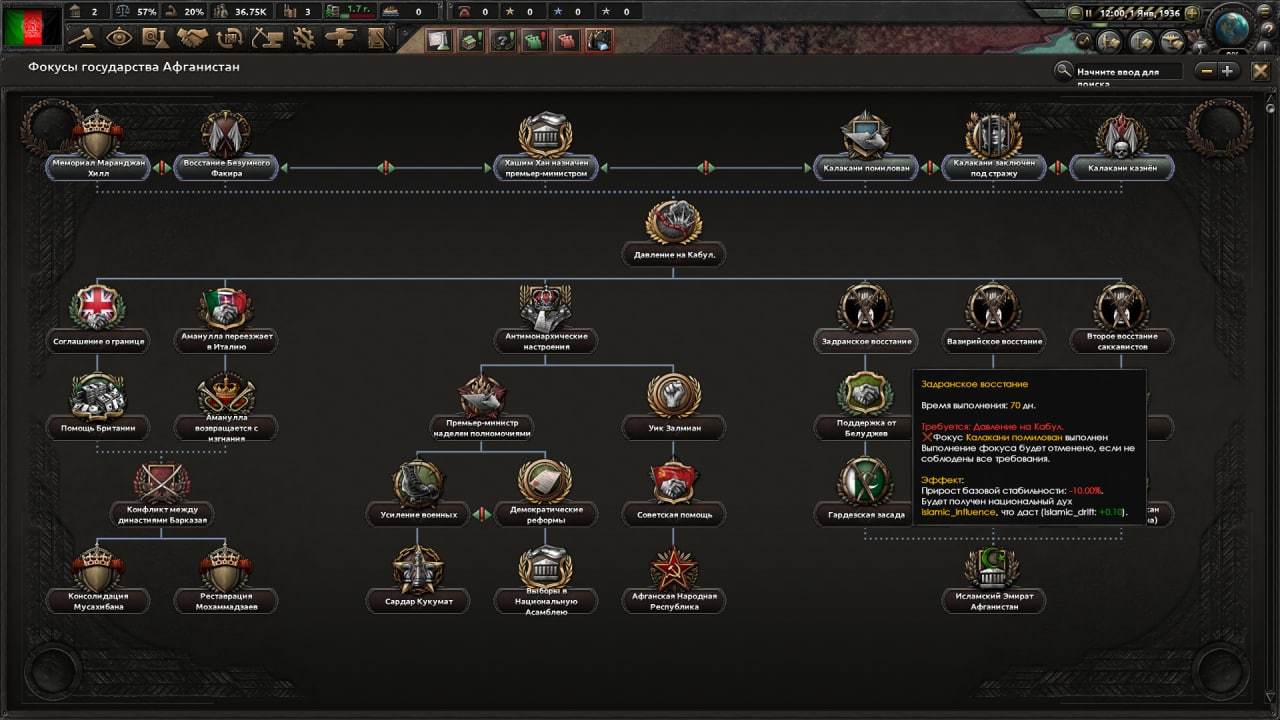Choose focus Консолидация Мусахибана
This screenshot has height=720, width=1280.
coord(98,601)
